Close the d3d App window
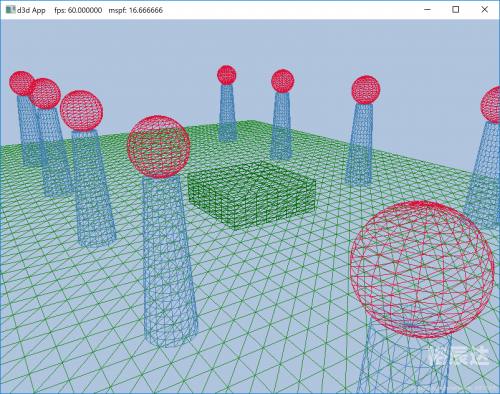 [x=485, y=10]
